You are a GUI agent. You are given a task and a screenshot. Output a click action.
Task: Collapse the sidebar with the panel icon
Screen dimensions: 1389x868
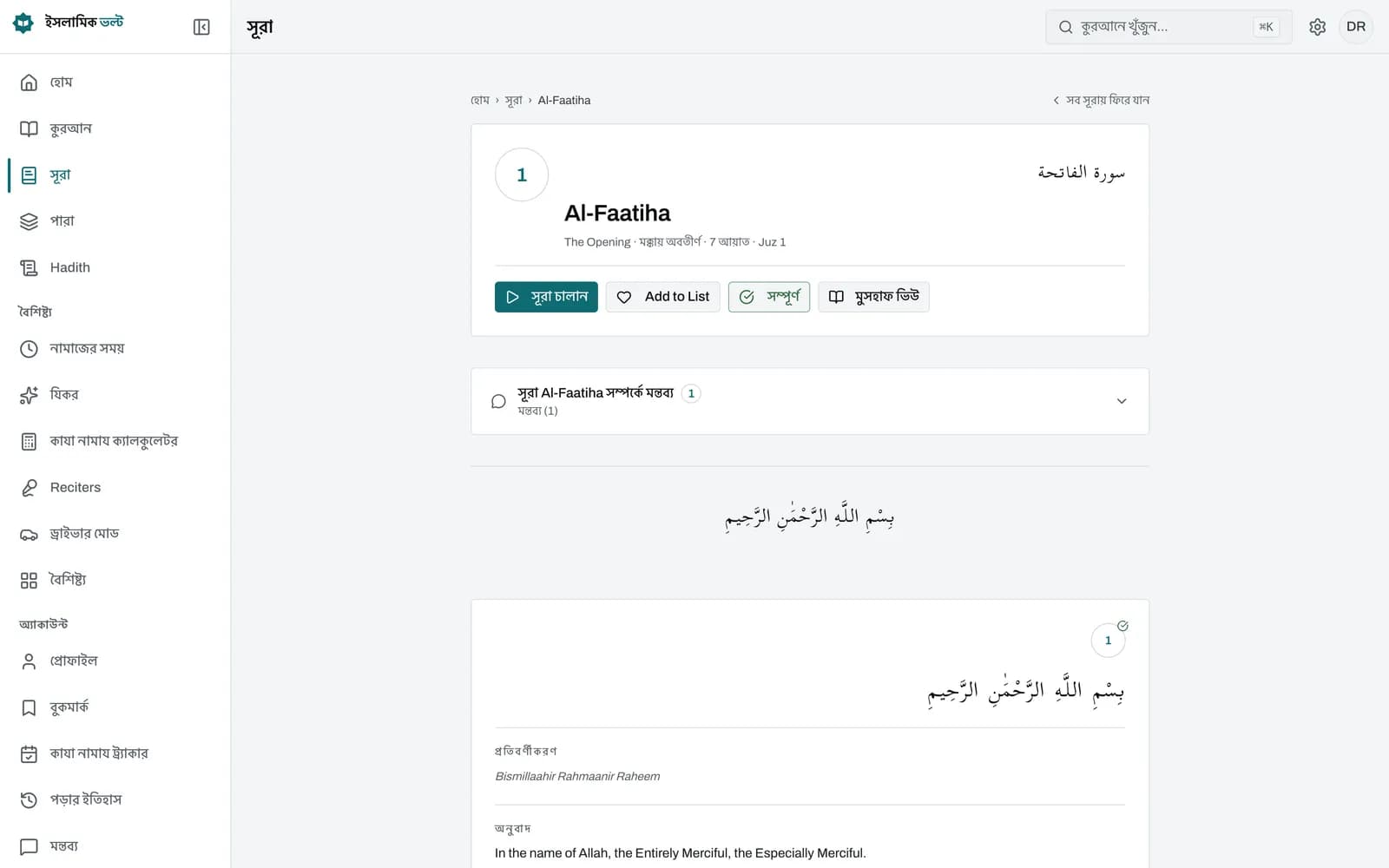pyautogui.click(x=201, y=27)
